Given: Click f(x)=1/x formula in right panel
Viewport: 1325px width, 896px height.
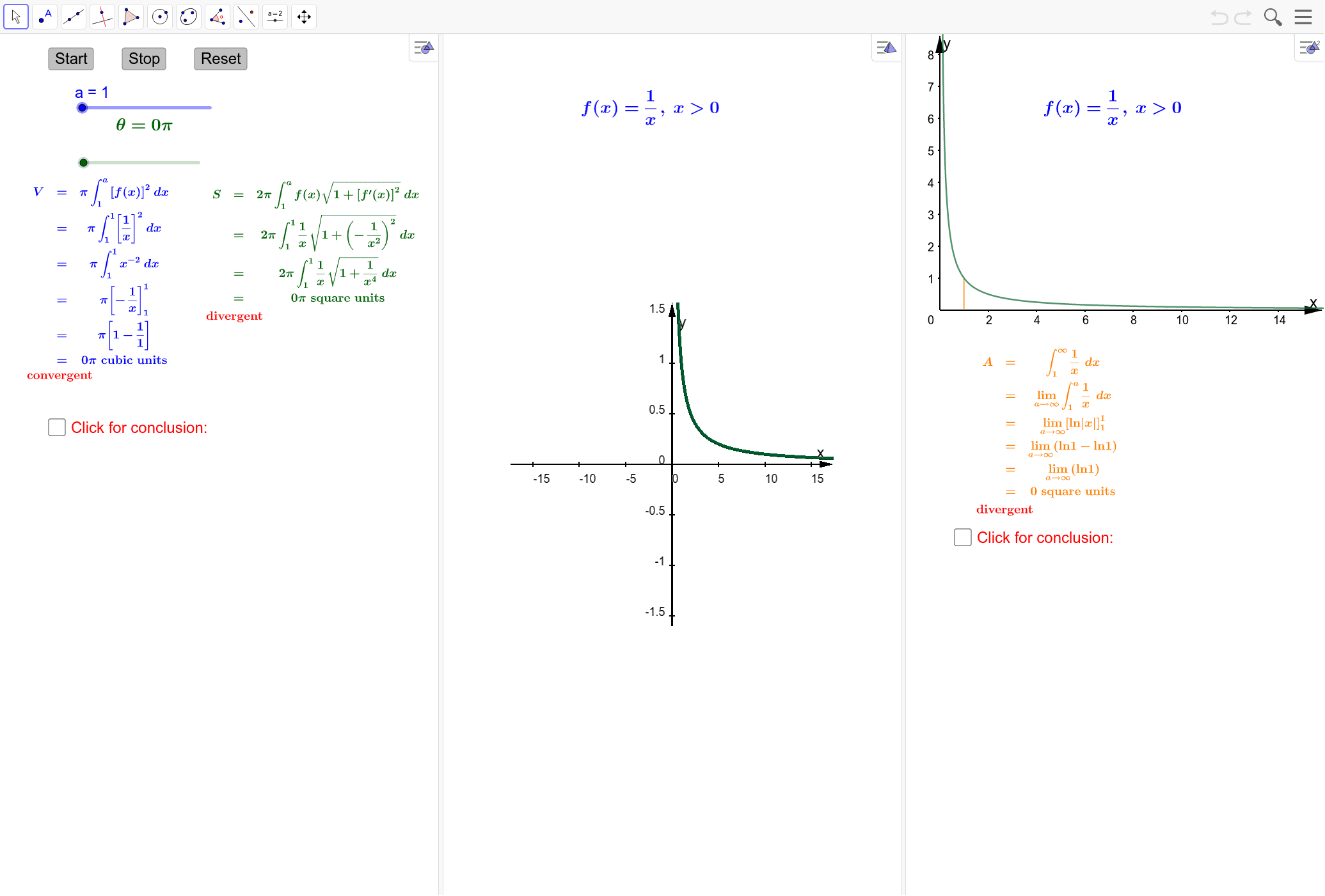Looking at the screenshot, I should (1113, 108).
